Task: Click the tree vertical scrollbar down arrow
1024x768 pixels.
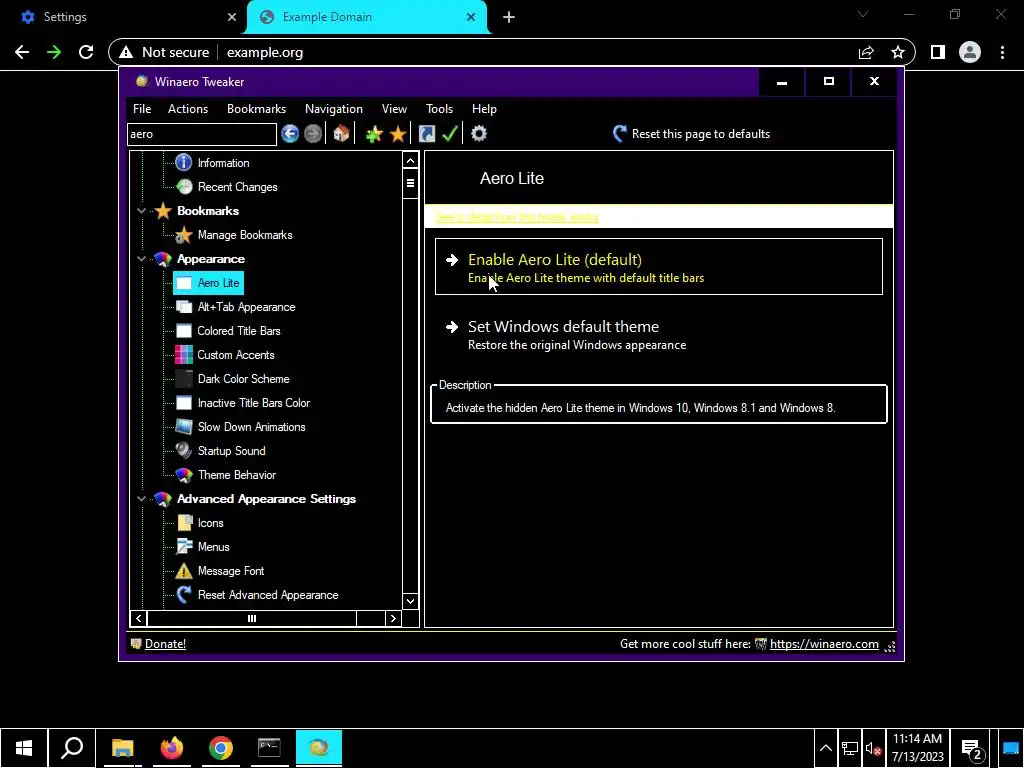Action: pyautogui.click(x=410, y=601)
